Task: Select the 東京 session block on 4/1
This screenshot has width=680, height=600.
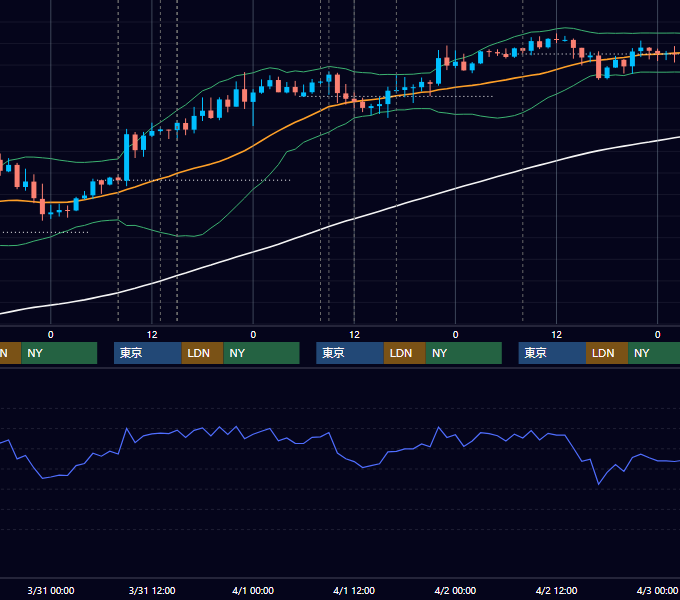Action: [350, 353]
